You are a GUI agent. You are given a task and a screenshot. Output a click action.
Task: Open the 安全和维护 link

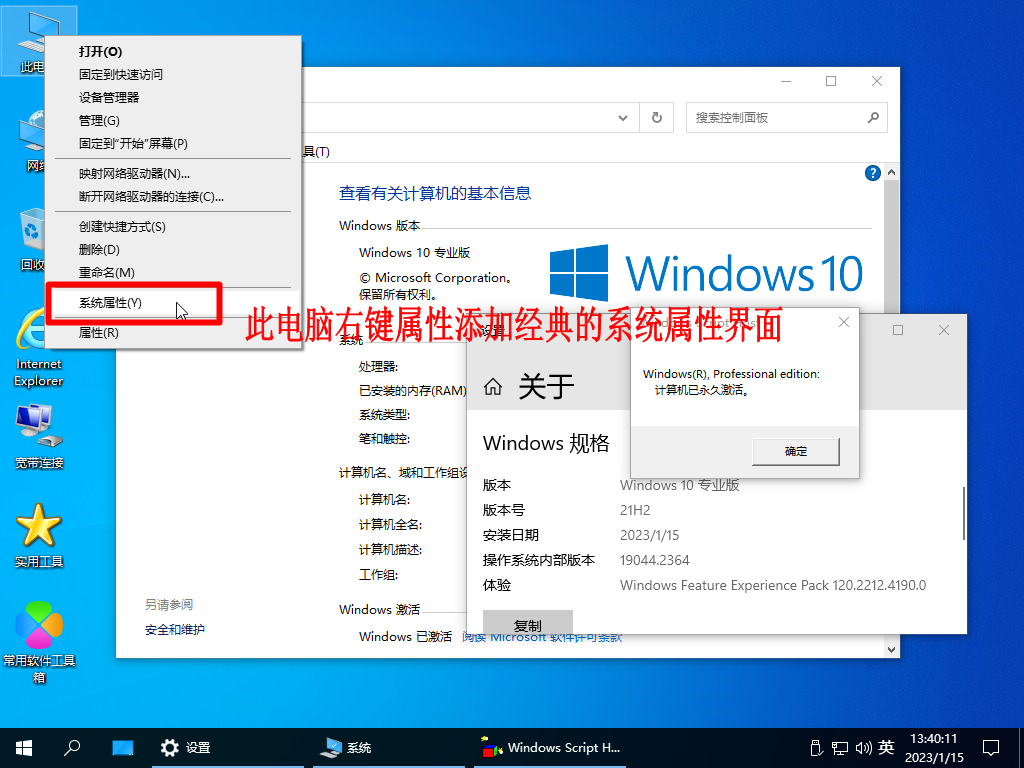[x=174, y=630]
